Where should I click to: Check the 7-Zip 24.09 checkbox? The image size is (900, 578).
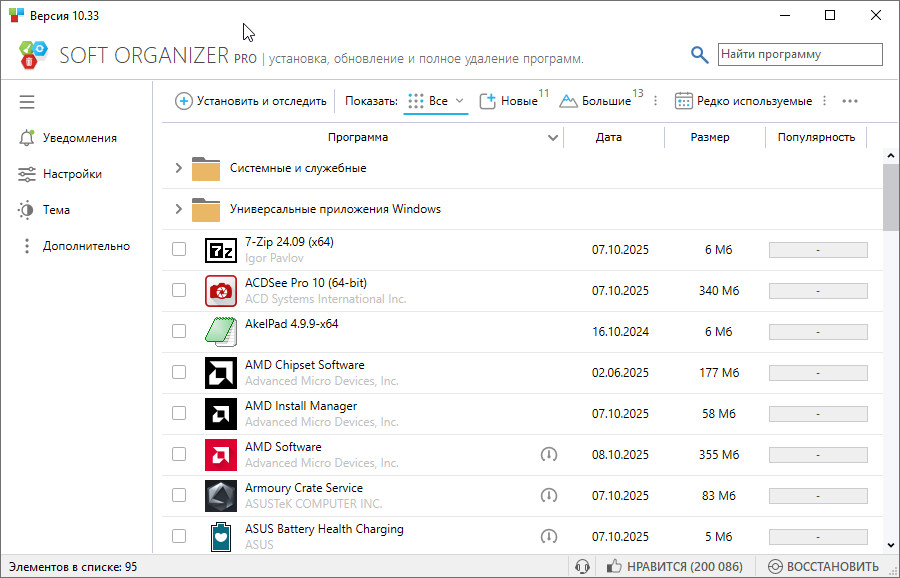coord(179,249)
